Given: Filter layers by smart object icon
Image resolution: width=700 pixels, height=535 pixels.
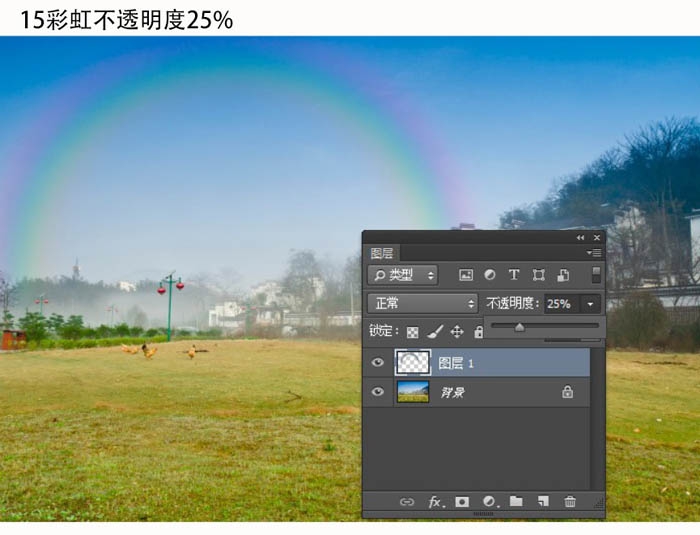Looking at the screenshot, I should [563, 275].
